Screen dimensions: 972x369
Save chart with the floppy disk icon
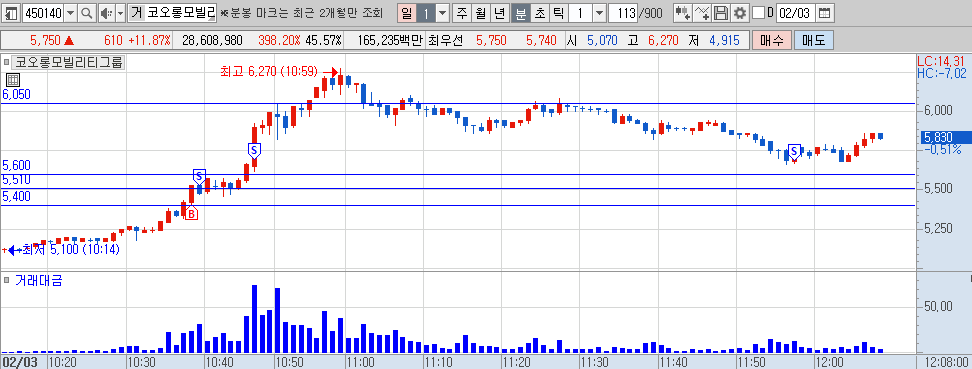tap(720, 12)
